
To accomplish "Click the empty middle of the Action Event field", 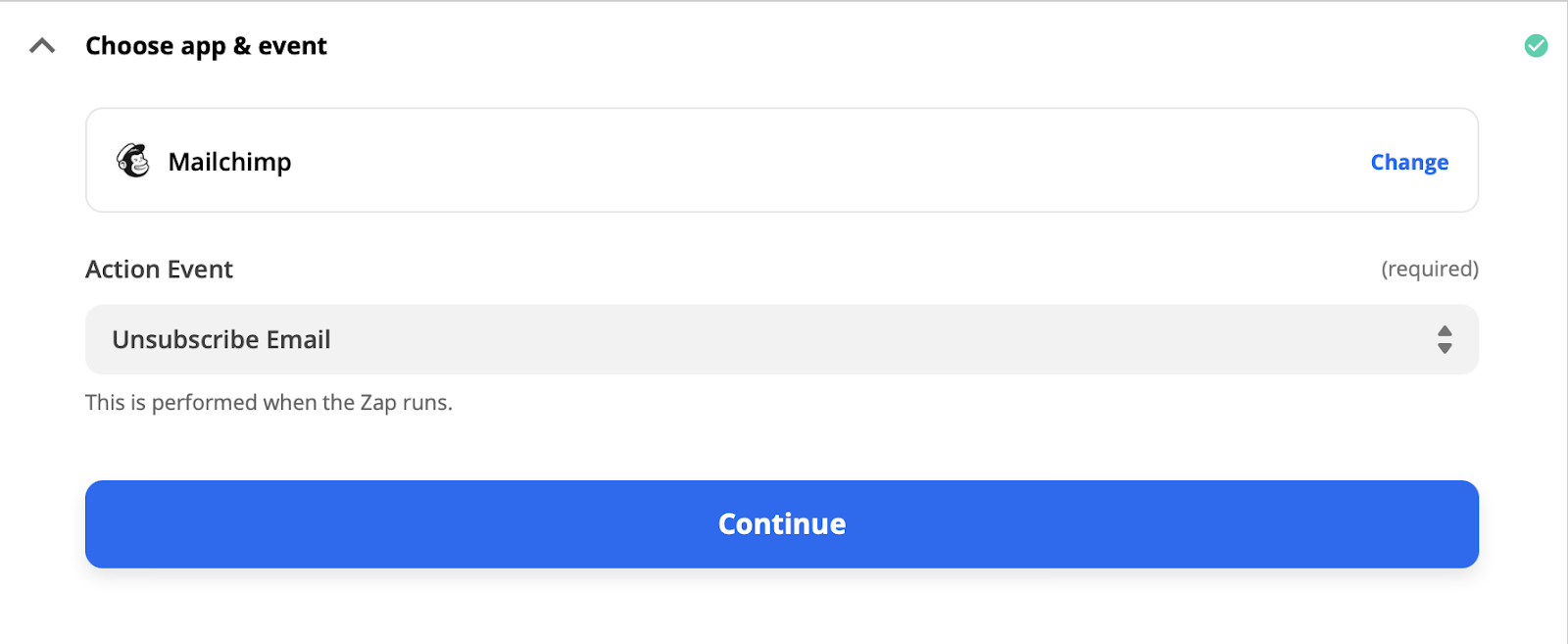I will tap(833, 339).
